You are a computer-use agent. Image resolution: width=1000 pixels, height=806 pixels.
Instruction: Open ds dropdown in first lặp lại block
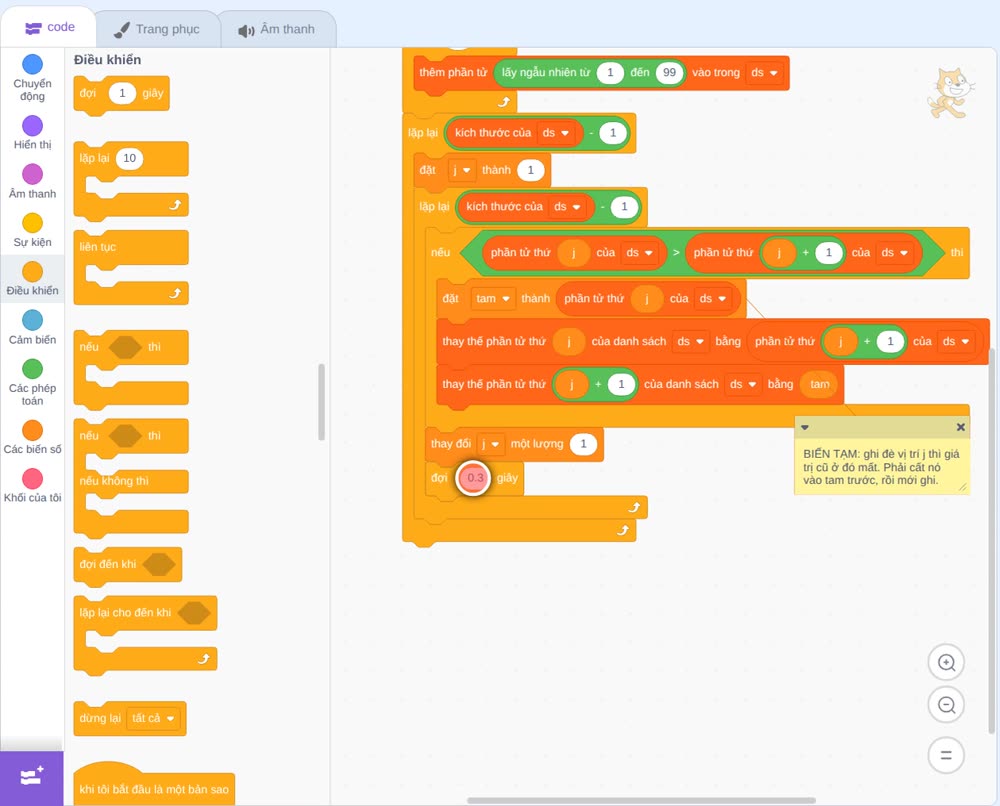tap(555, 133)
